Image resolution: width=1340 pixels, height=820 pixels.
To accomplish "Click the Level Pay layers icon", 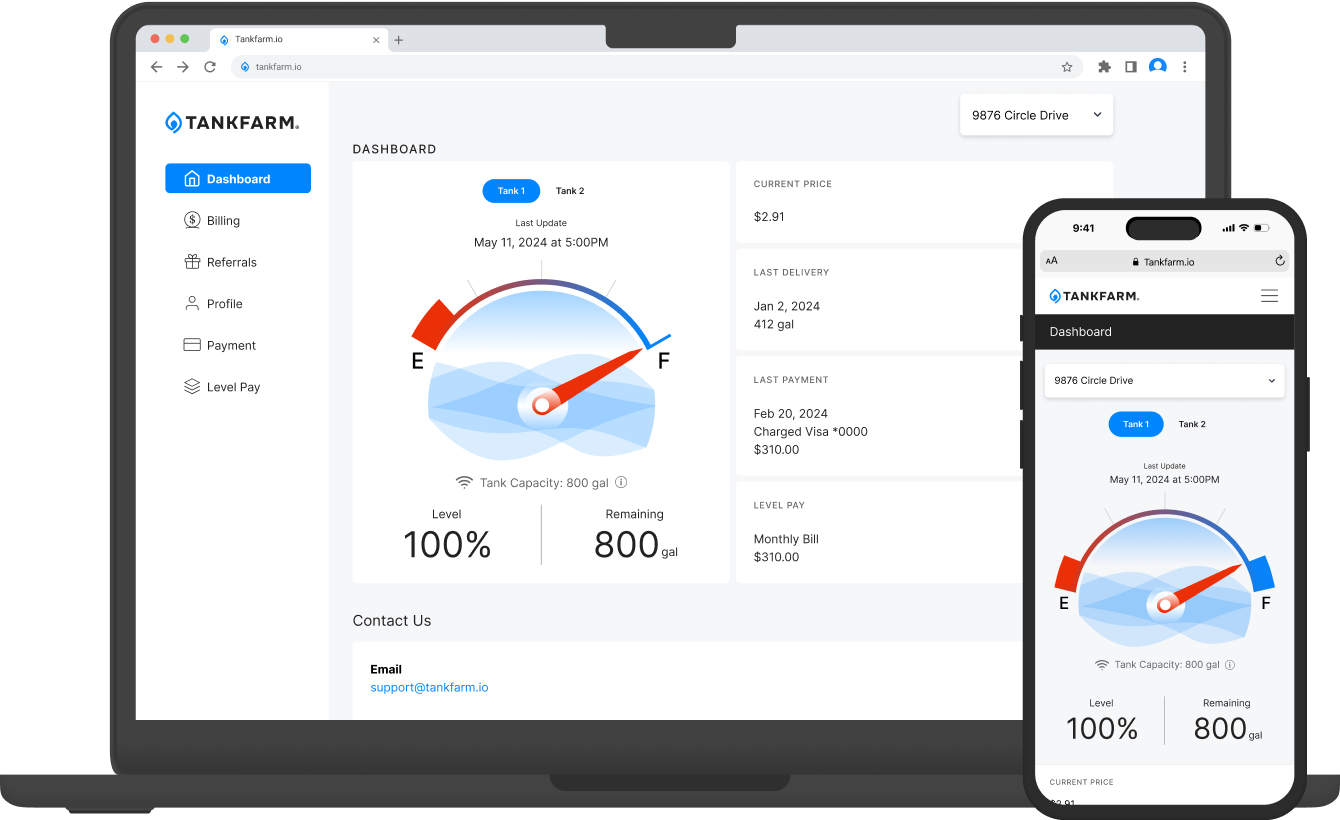I will [192, 387].
